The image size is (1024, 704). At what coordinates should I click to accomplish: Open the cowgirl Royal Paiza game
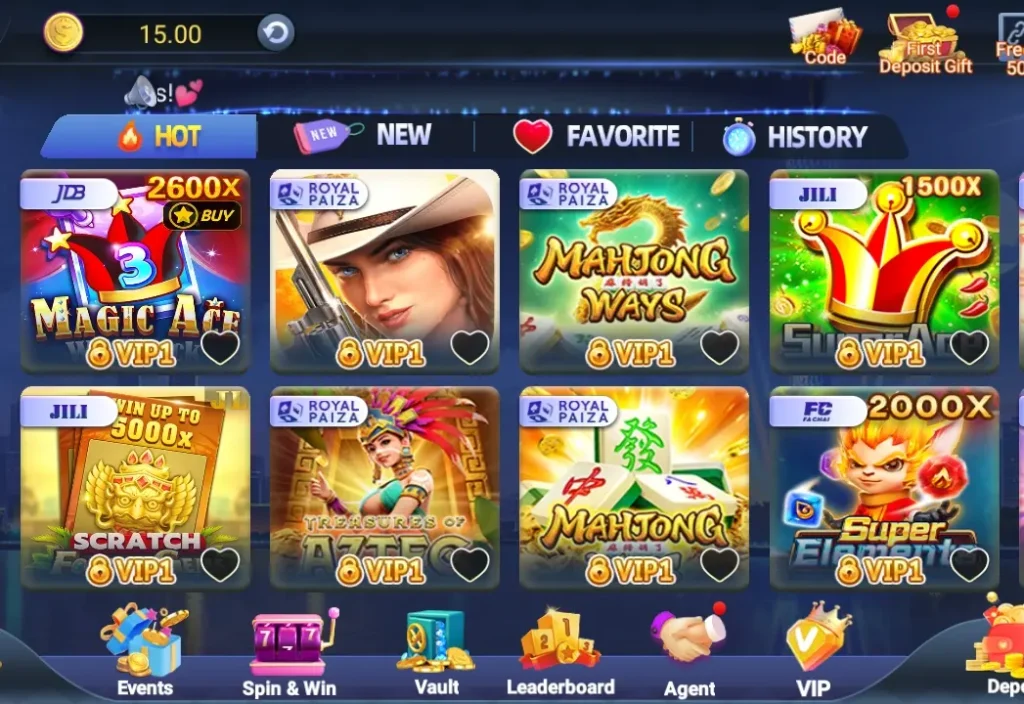tap(385, 271)
